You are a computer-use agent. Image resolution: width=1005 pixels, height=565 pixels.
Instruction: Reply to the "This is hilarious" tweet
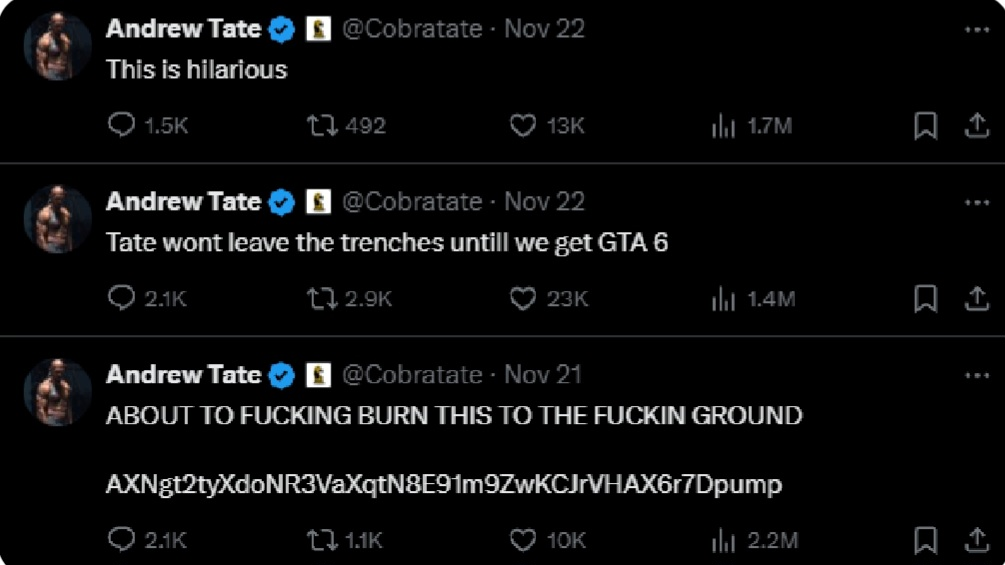point(122,125)
